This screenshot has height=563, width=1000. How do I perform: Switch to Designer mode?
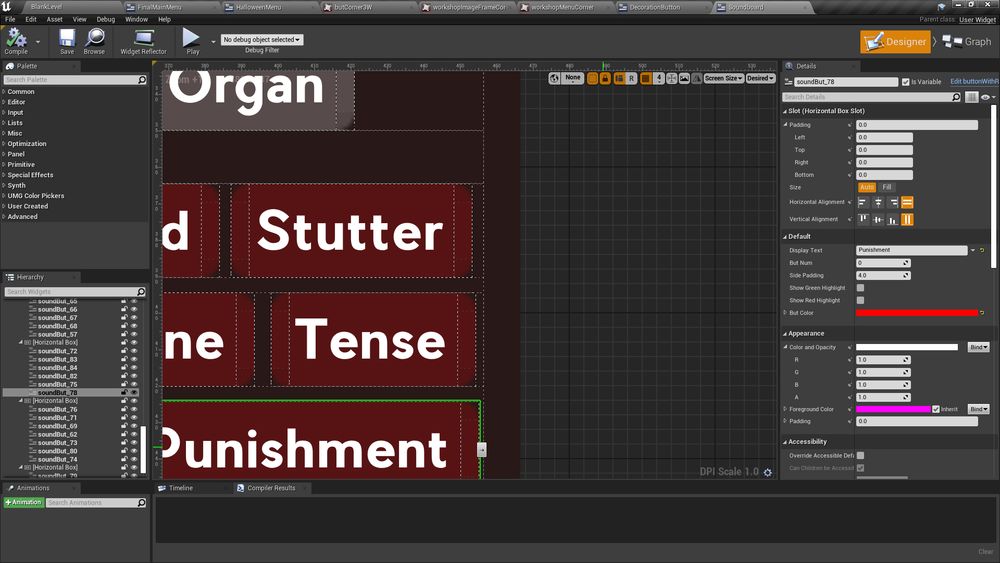pos(895,42)
